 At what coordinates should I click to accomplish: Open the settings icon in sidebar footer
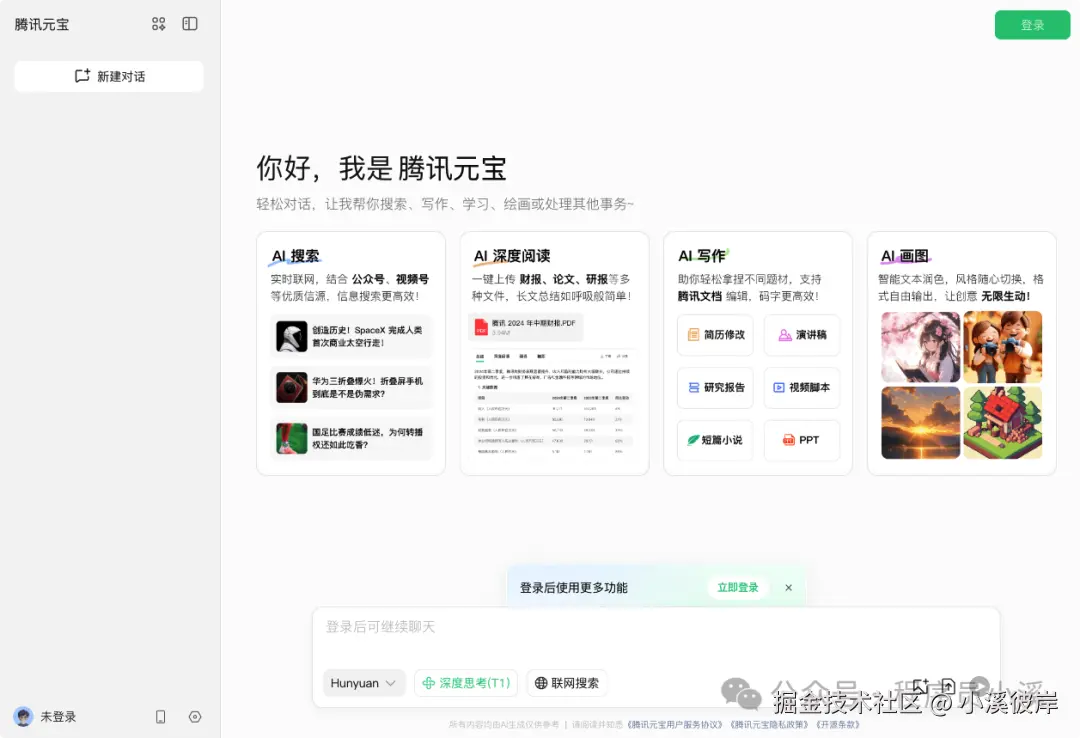pyautogui.click(x=195, y=717)
